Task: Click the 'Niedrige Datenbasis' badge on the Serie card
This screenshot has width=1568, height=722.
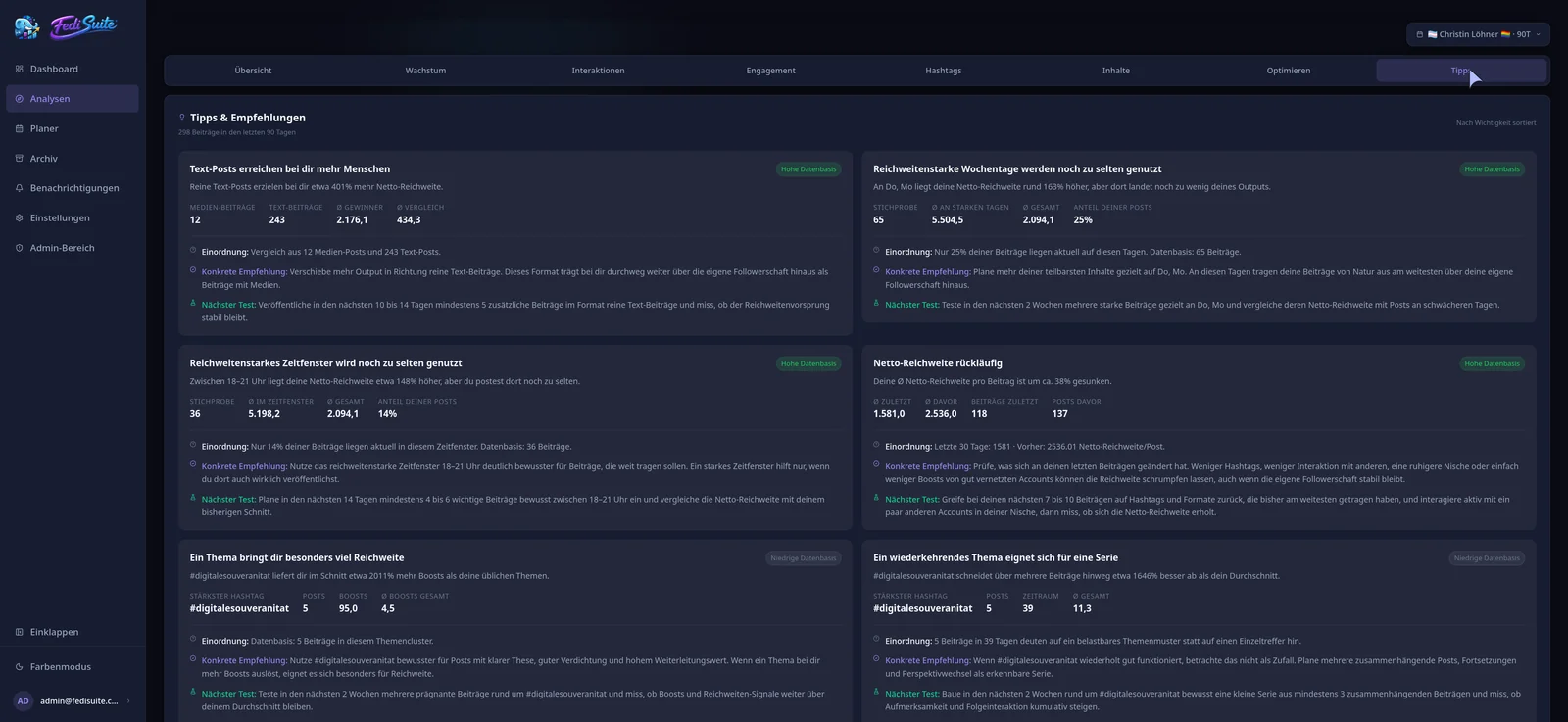Action: 1487,558
